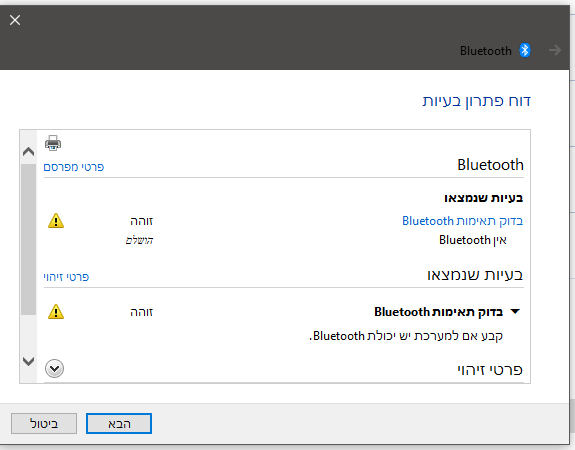This screenshot has height=450, width=575.
Task: Click the הבא (Next) button
Action: tap(119, 424)
